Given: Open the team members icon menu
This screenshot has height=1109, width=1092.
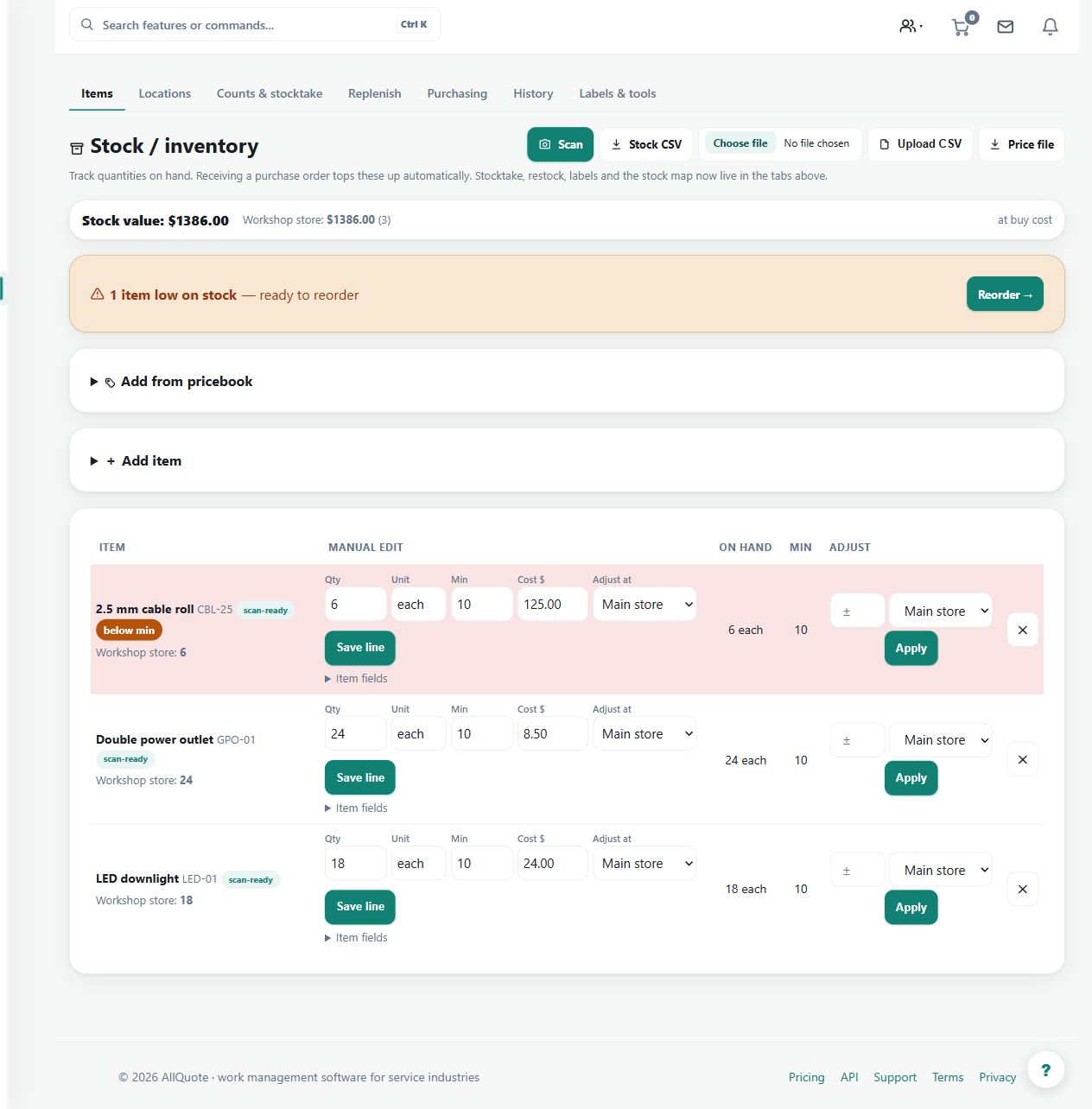Looking at the screenshot, I should [911, 26].
